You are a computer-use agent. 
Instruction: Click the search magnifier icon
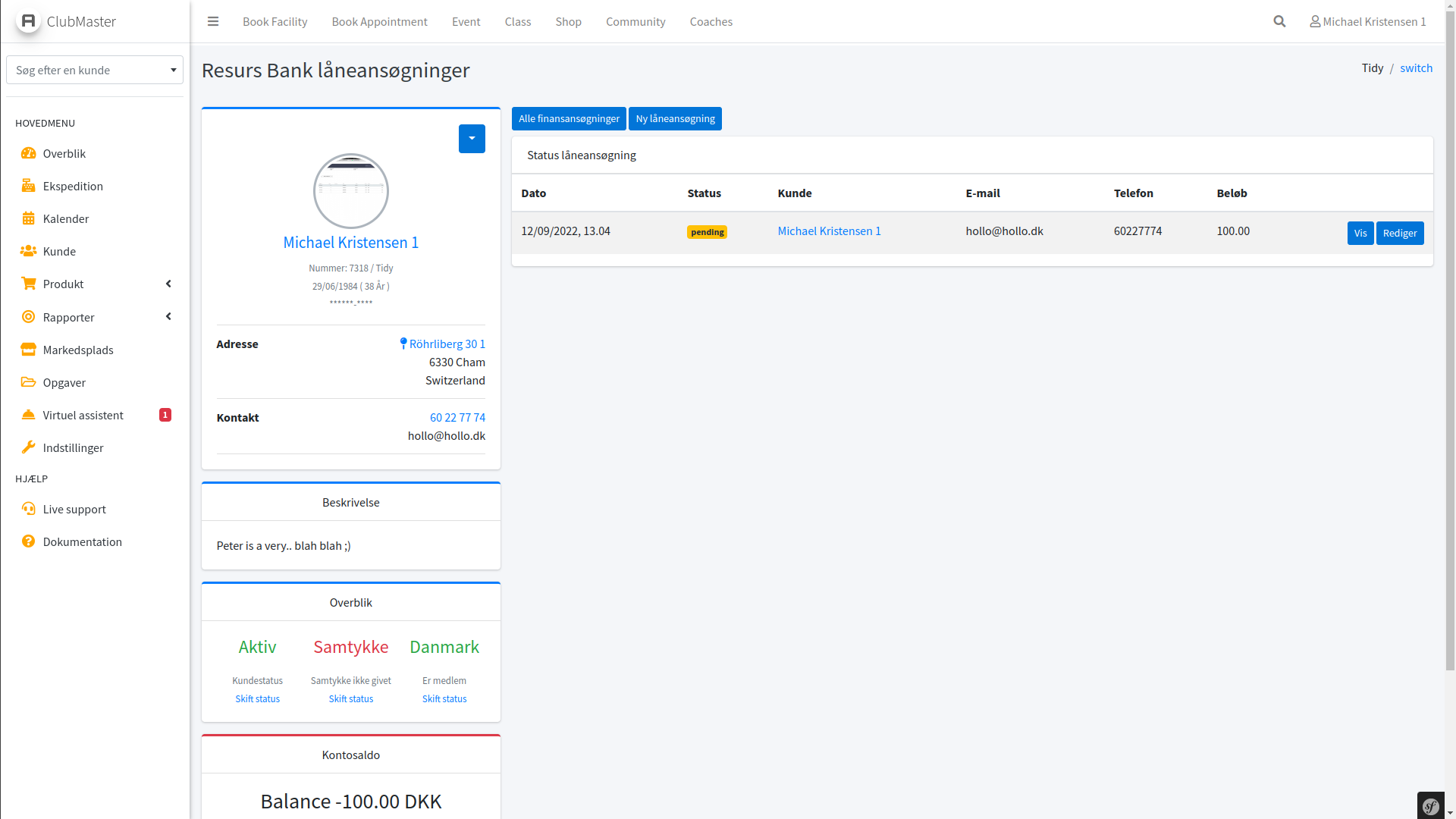(1279, 21)
